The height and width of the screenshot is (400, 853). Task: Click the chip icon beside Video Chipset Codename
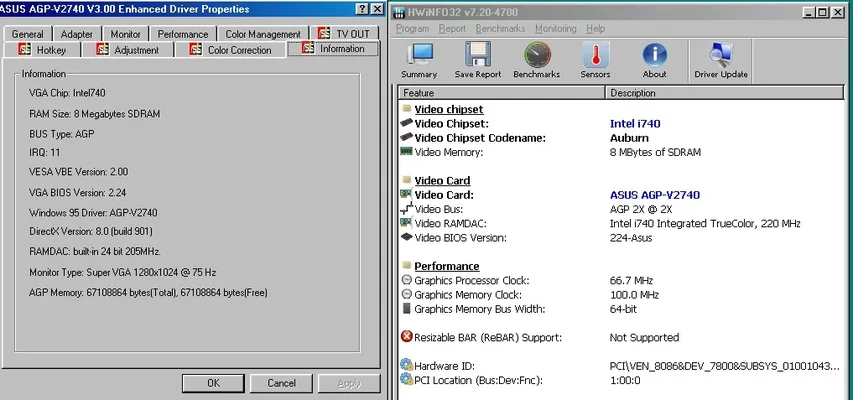406,137
